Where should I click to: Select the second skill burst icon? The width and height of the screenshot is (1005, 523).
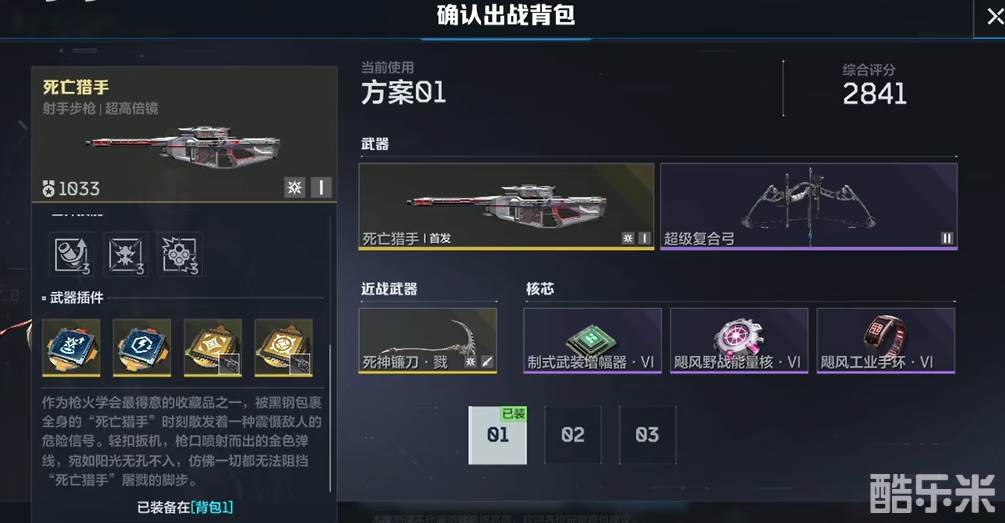click(x=126, y=255)
